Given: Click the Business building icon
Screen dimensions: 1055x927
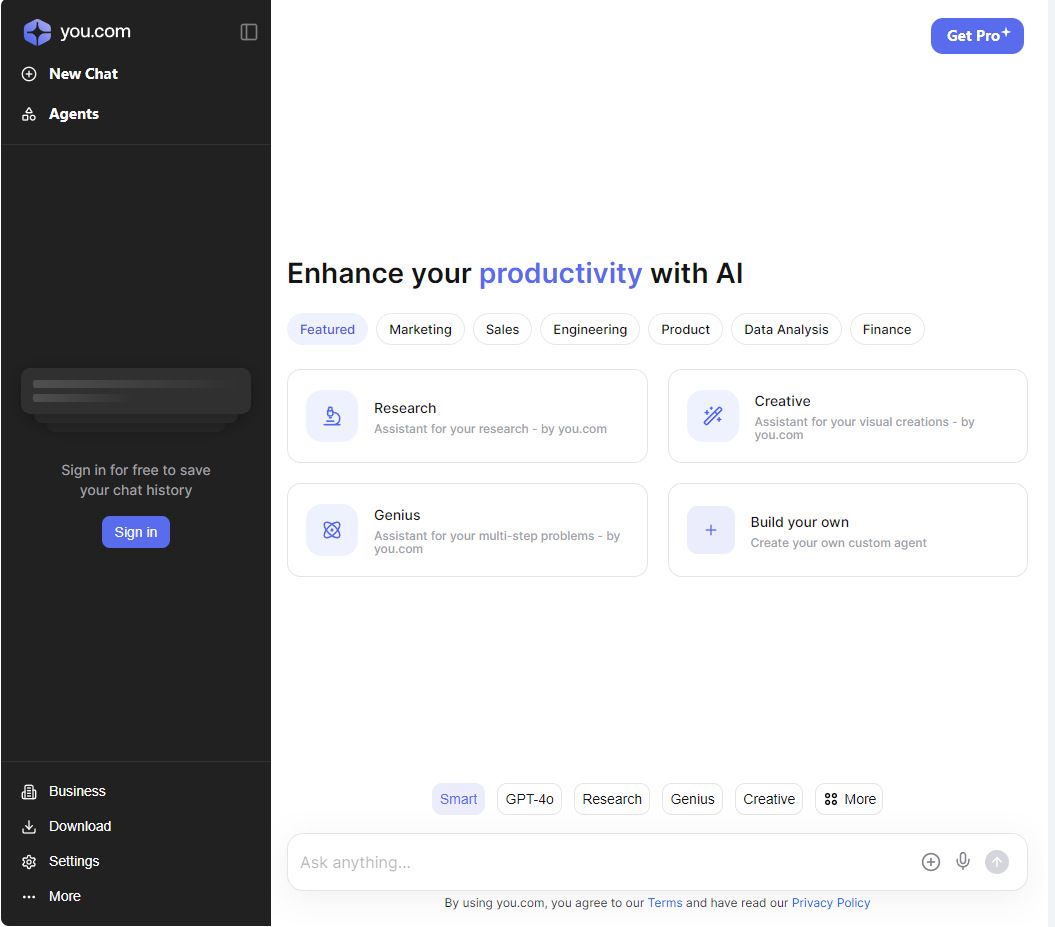Looking at the screenshot, I should (29, 792).
